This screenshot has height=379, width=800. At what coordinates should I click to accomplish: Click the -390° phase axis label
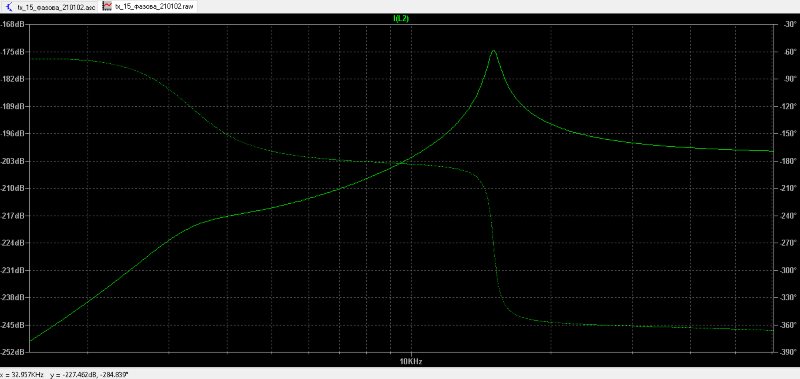point(786,352)
